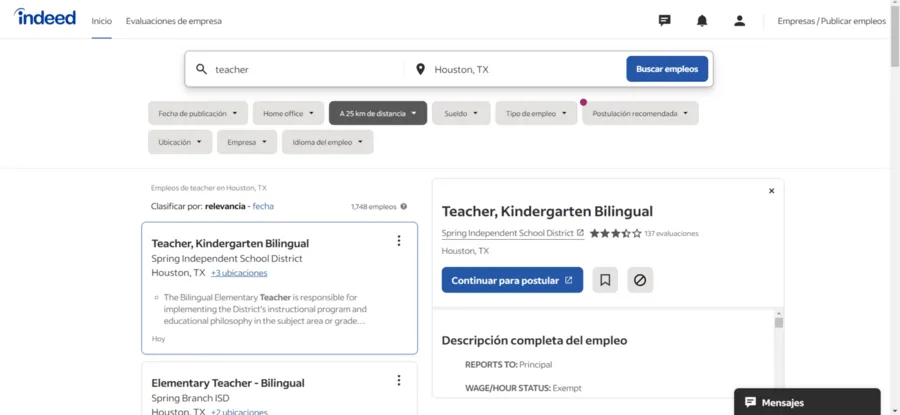Open the Ubicación filter dropdown
Screen dimensions: 900x415
(x=180, y=142)
